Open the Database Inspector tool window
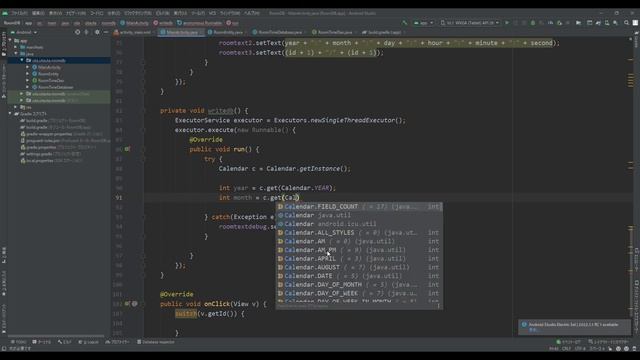 [156, 342]
